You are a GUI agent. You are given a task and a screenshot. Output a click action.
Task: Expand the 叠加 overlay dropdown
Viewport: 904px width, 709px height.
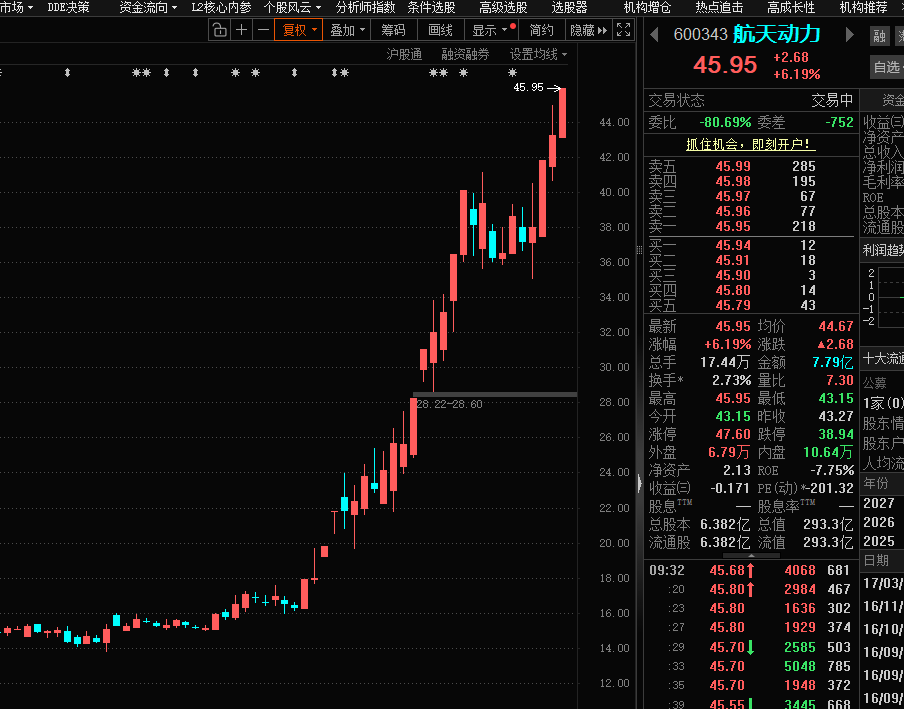tap(347, 30)
